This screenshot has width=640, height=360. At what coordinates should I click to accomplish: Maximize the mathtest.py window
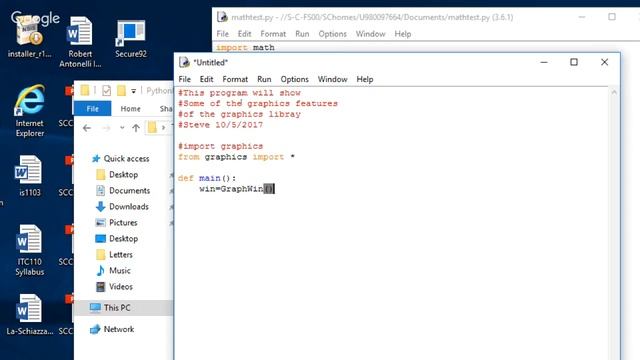click(x=612, y=17)
